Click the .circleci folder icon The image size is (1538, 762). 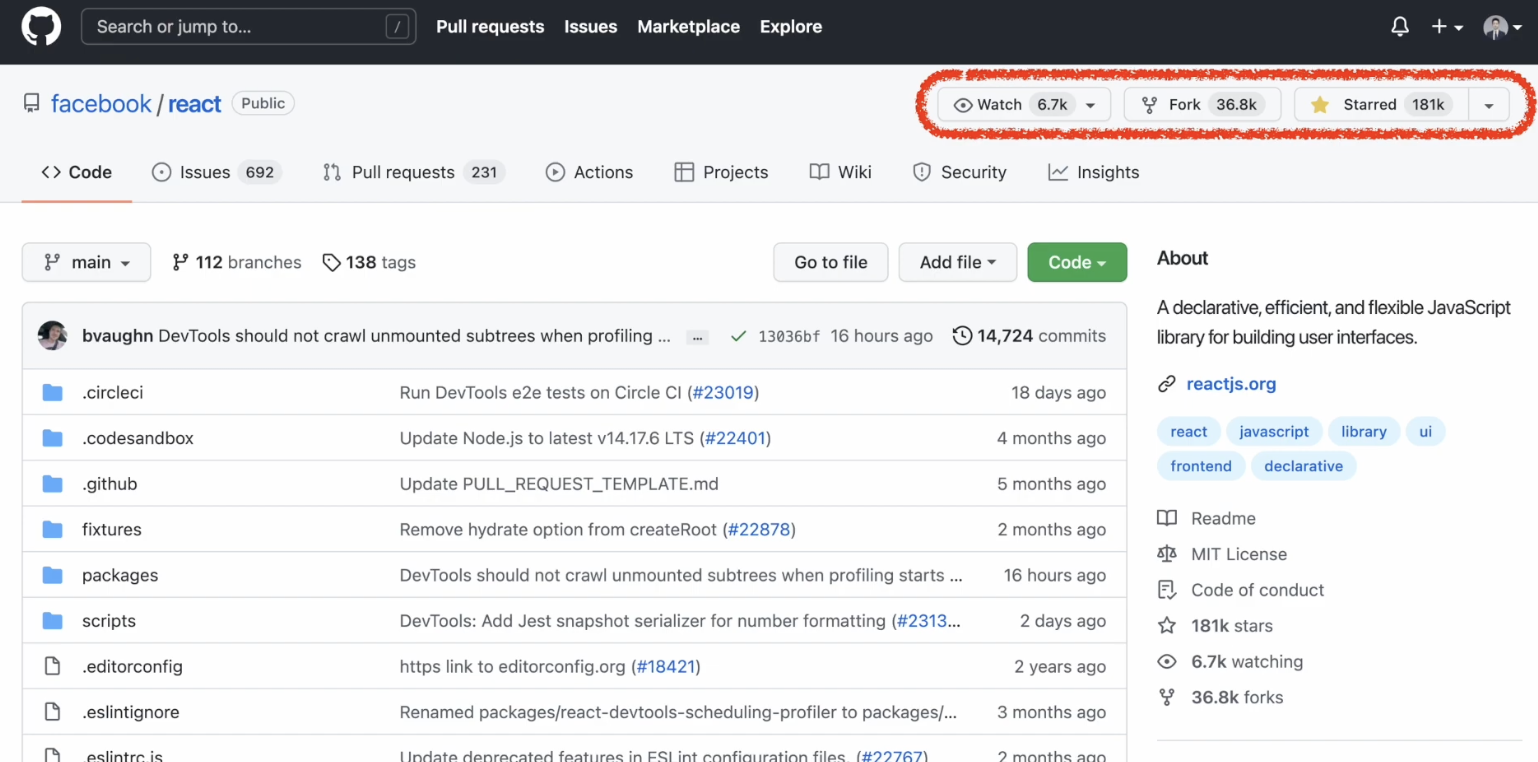pyautogui.click(x=53, y=393)
